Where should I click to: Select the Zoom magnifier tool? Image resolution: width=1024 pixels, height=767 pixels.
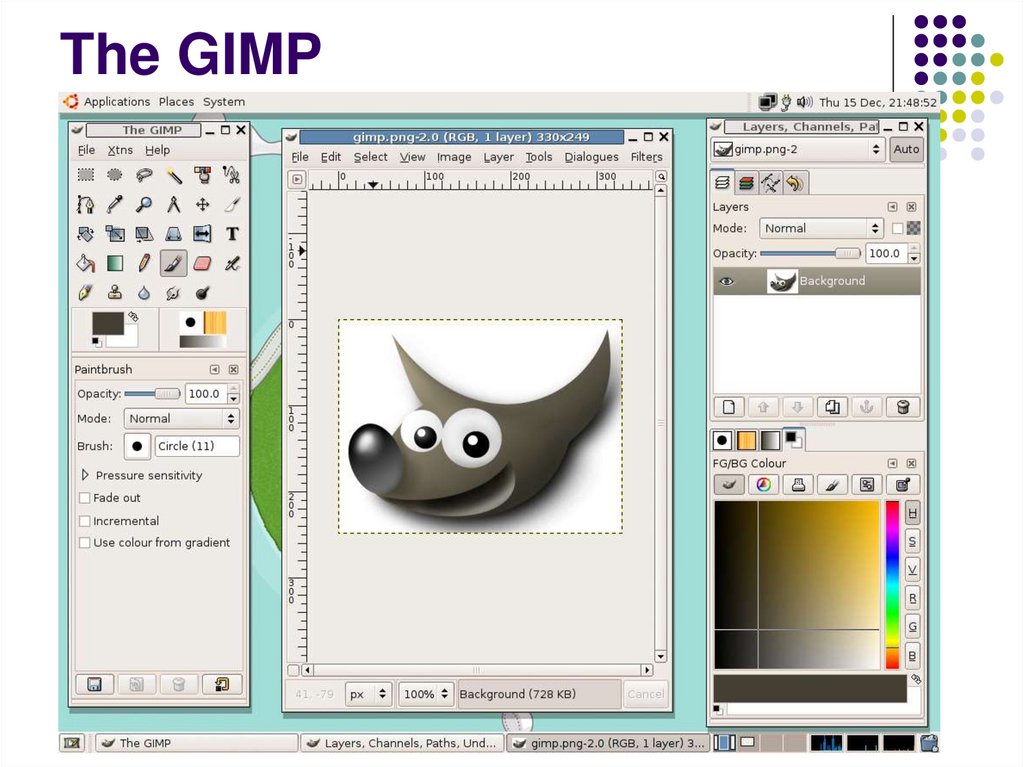point(144,204)
